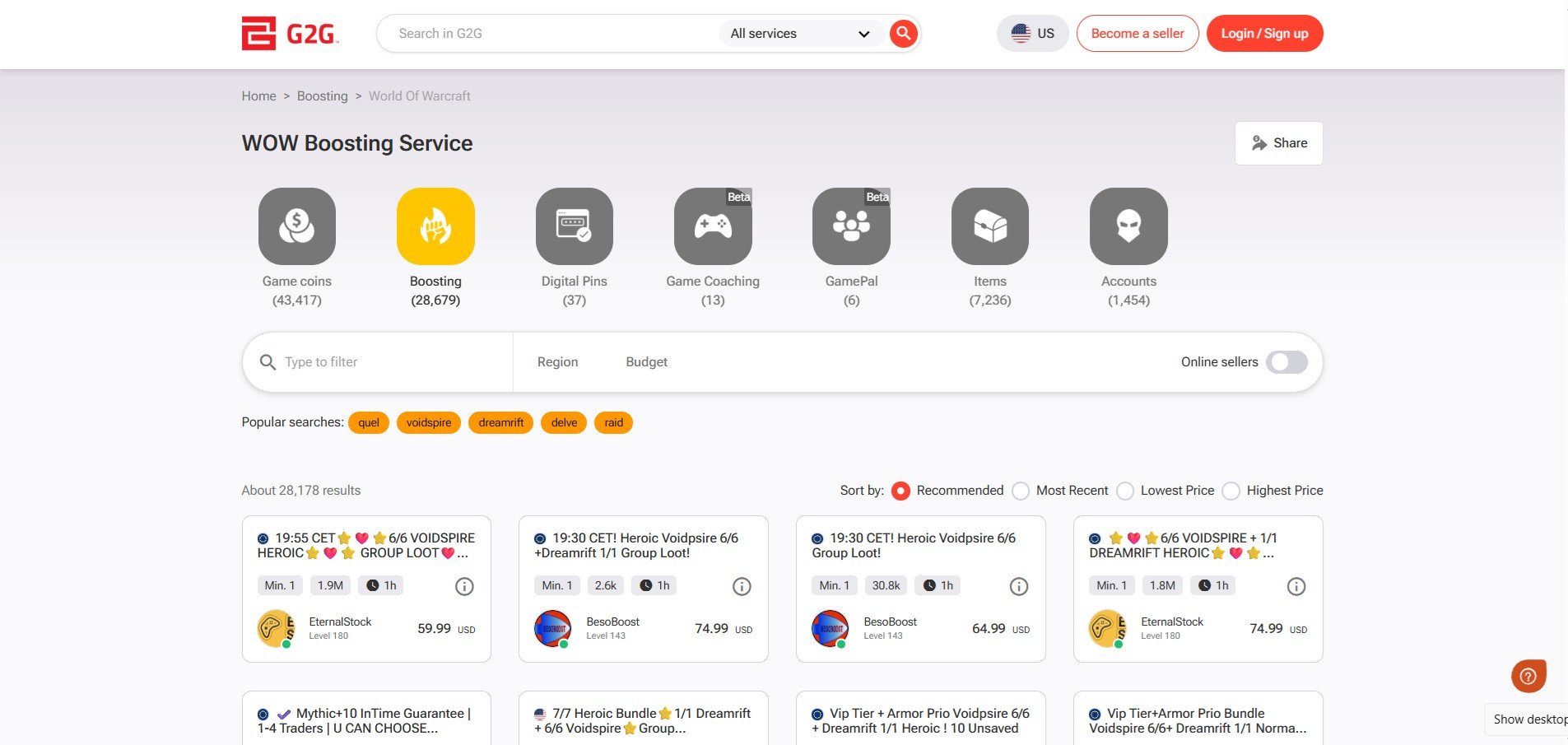
Task: Click the red search magnifier button
Action: 903,34
